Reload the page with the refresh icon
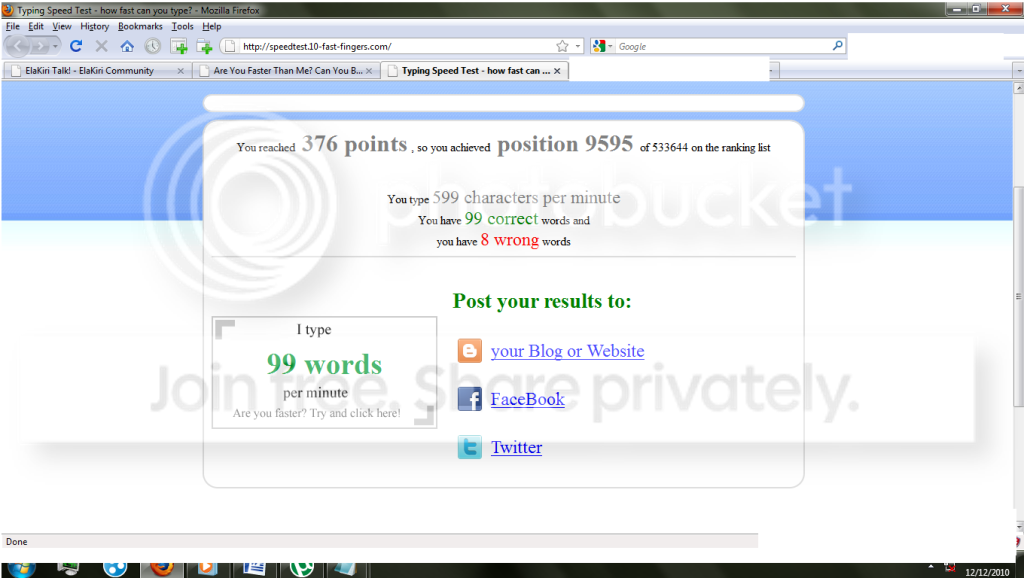The height and width of the screenshot is (578, 1024). click(76, 46)
